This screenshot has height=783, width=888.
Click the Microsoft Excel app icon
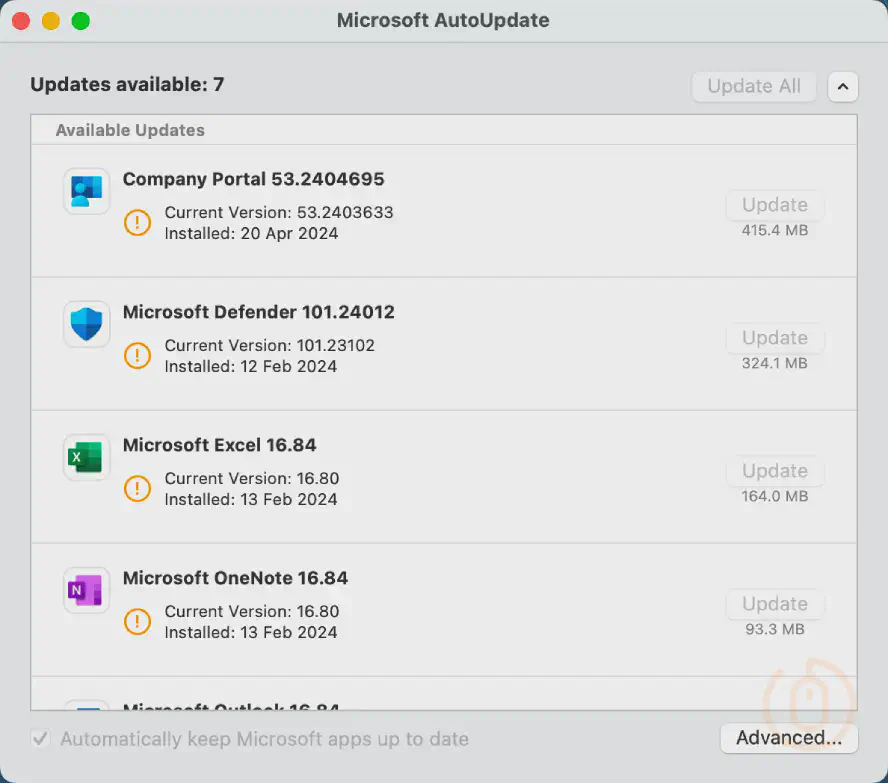[x=86, y=457]
